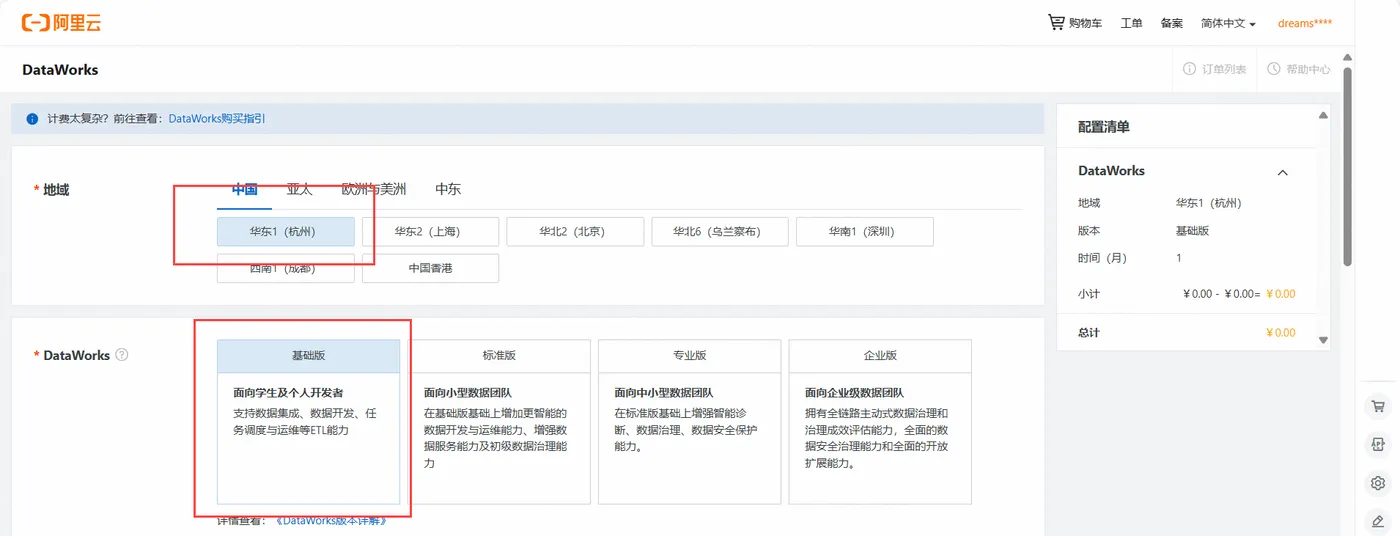Click the cart icon in right sidebar
The height and width of the screenshot is (536, 1400).
1378,407
